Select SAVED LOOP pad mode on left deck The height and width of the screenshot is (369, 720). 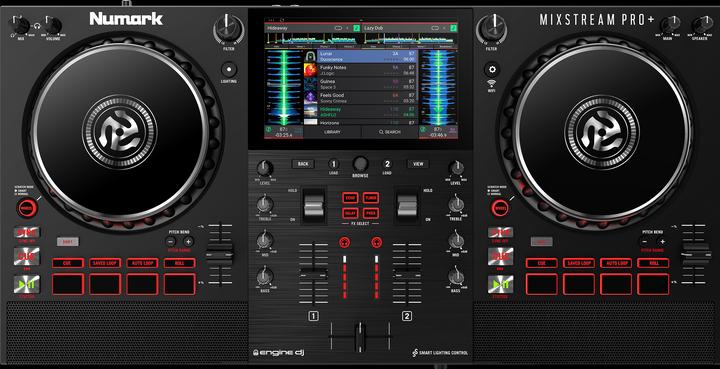(105, 263)
